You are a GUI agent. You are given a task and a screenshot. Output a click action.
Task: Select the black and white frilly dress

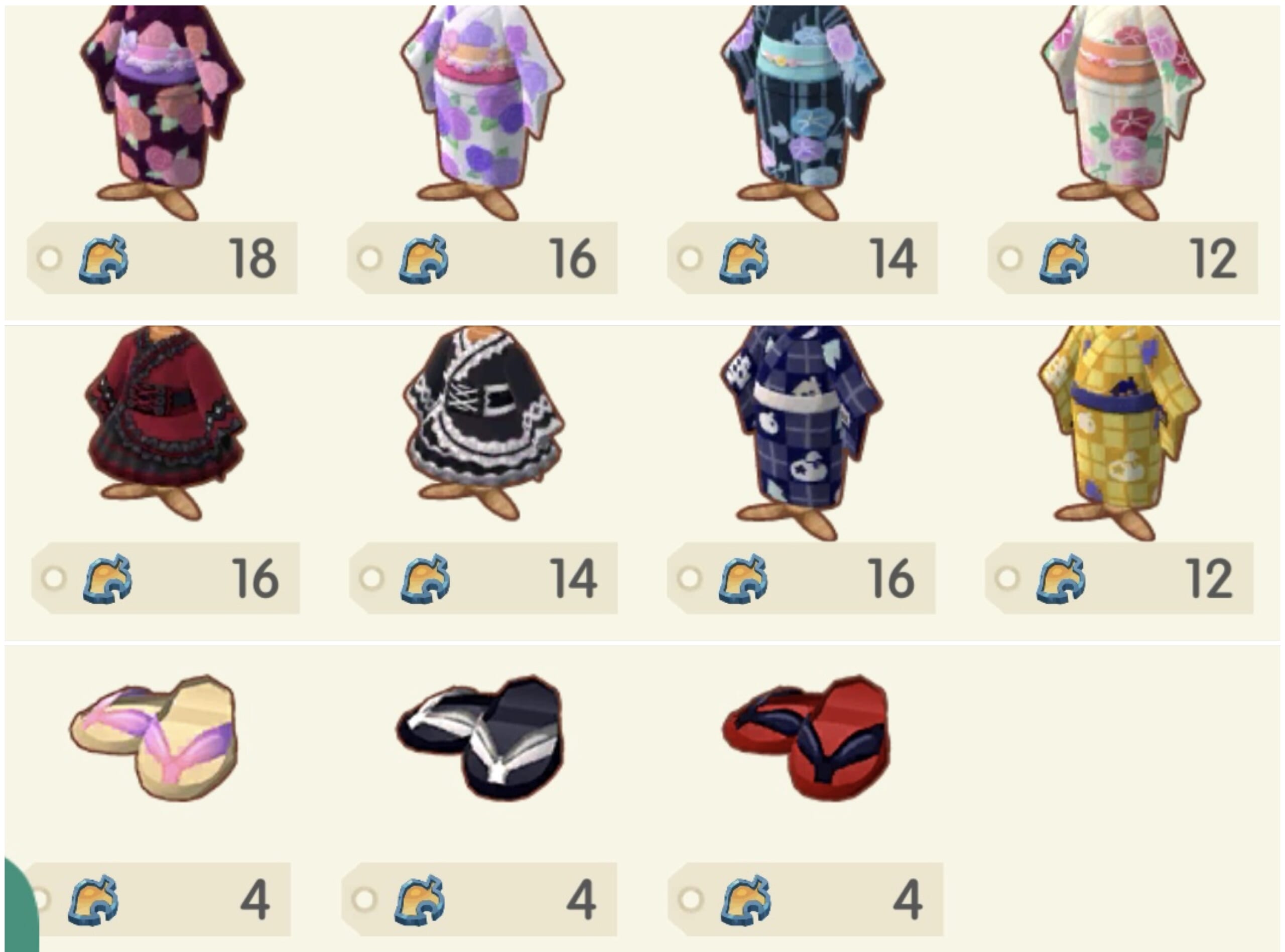(x=483, y=424)
